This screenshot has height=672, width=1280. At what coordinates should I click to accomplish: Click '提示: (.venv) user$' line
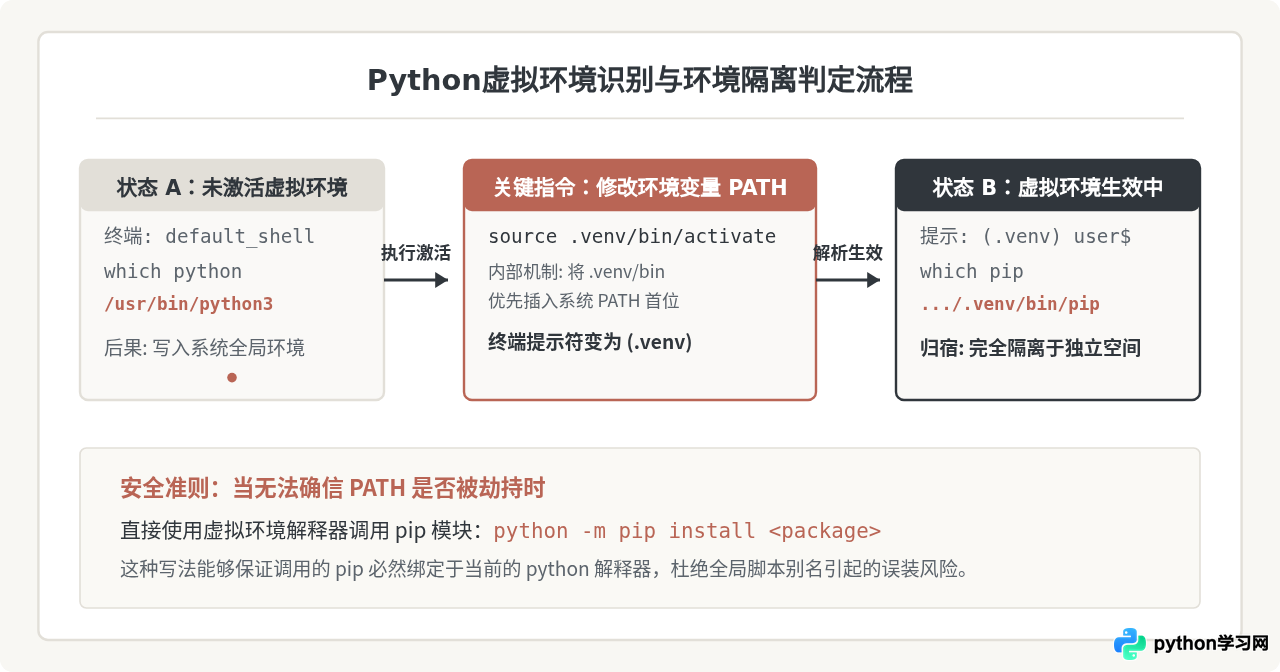click(x=1026, y=237)
